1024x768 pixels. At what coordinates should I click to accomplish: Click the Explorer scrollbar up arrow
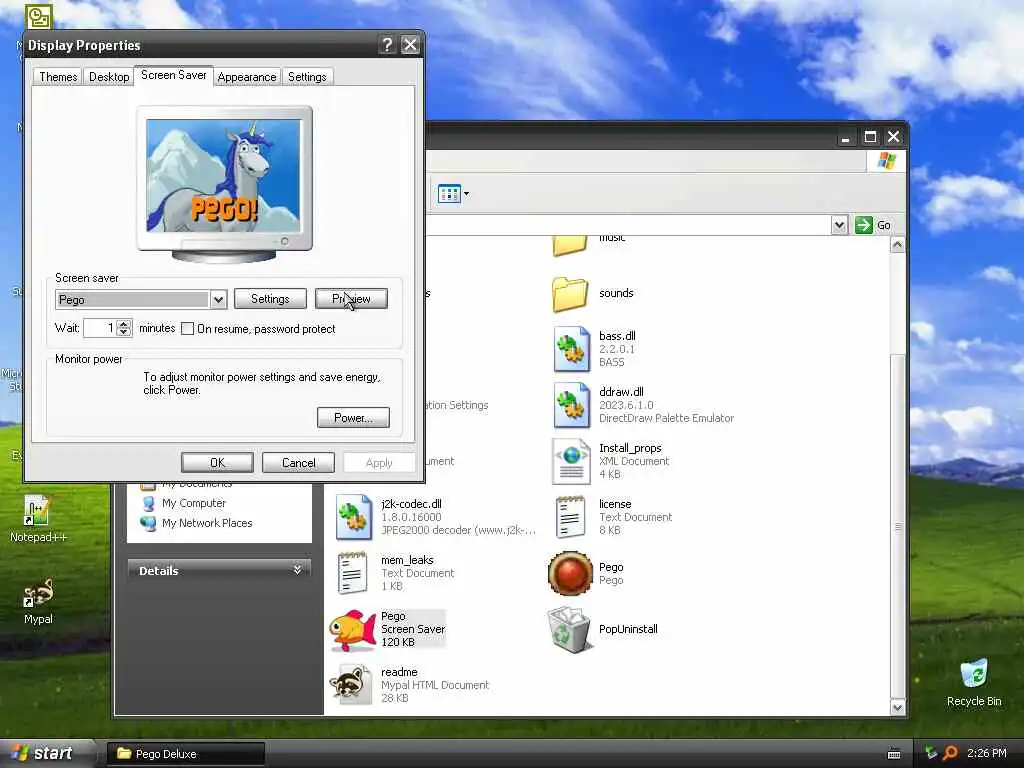pos(897,246)
